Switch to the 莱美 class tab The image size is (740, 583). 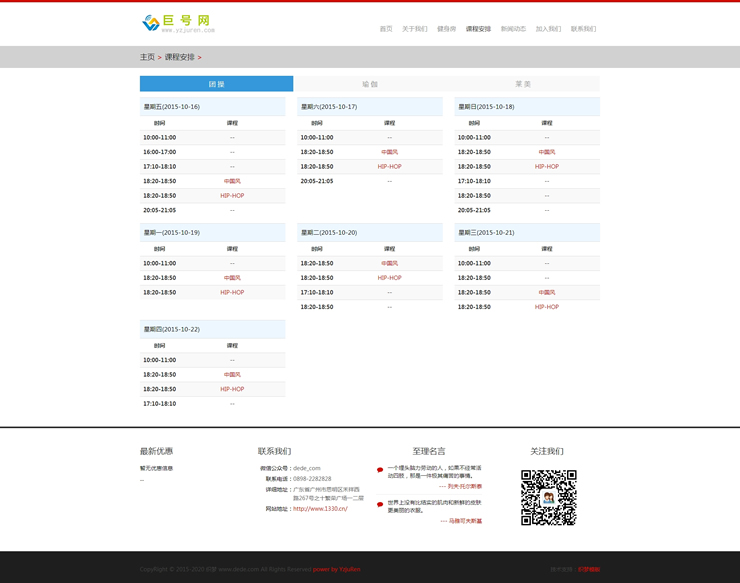523,84
